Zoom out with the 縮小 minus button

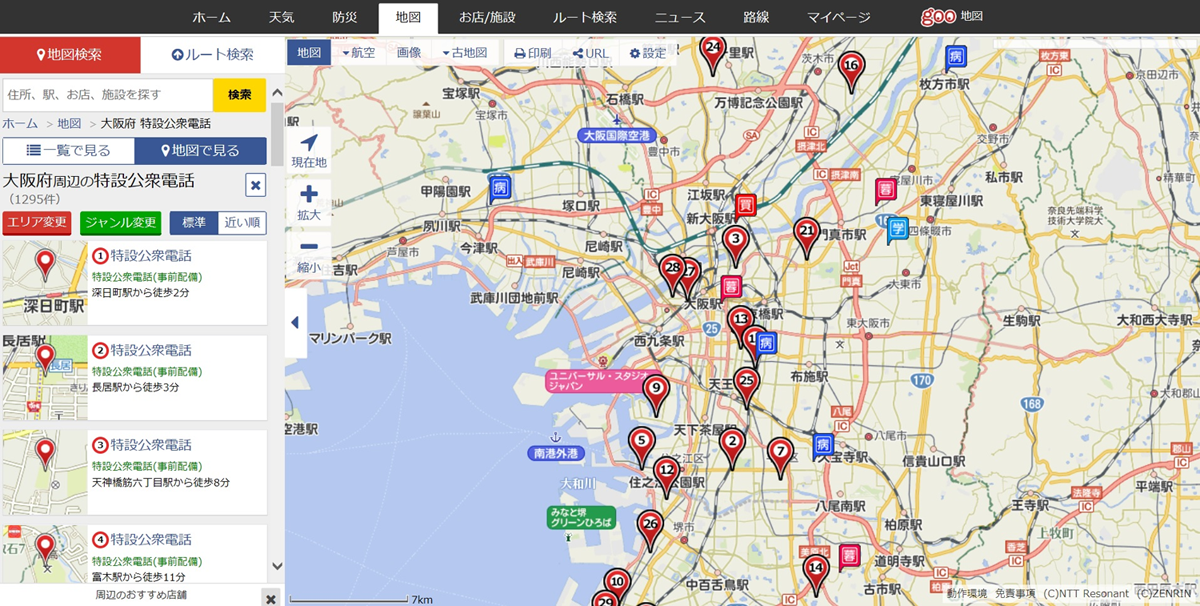[309, 249]
